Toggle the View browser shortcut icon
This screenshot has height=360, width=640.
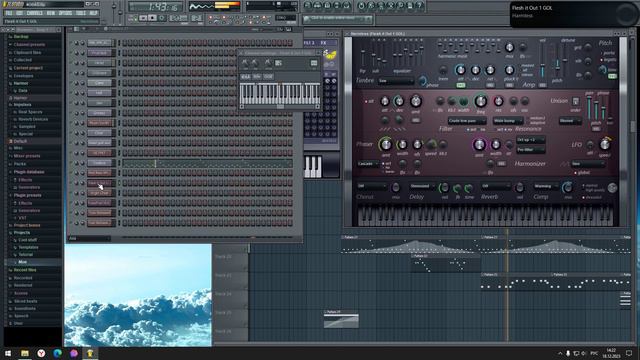tap(337, 5)
